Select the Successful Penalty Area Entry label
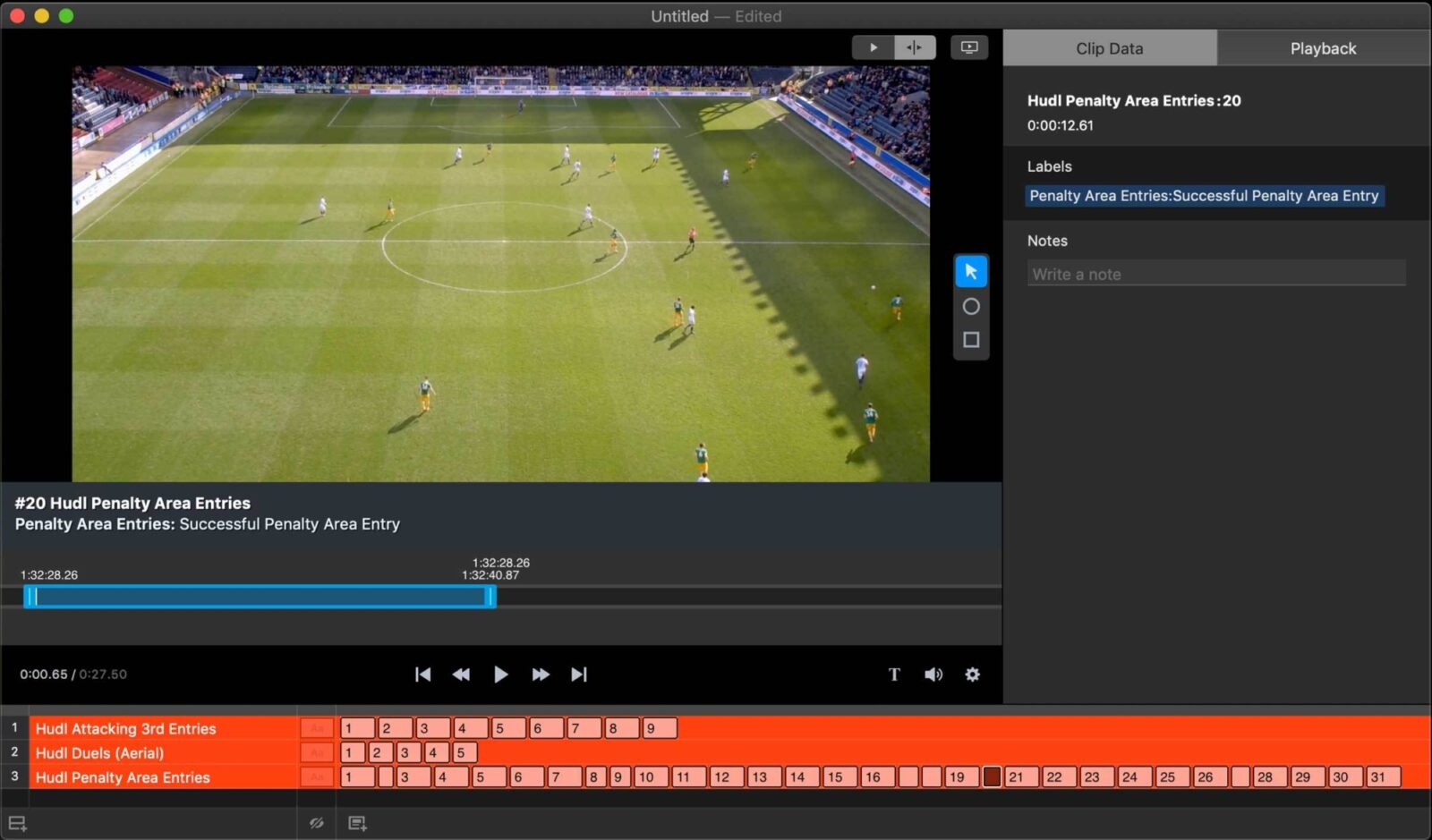 pyautogui.click(x=1203, y=195)
